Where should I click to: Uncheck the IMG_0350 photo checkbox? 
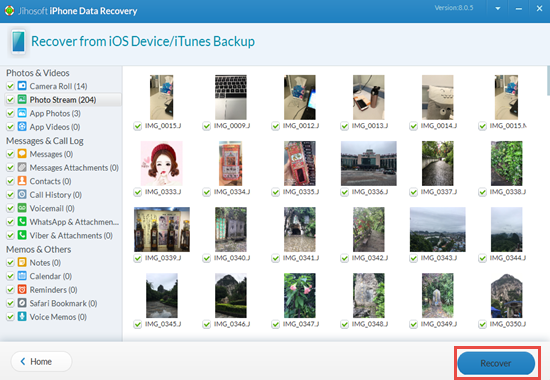point(483,324)
